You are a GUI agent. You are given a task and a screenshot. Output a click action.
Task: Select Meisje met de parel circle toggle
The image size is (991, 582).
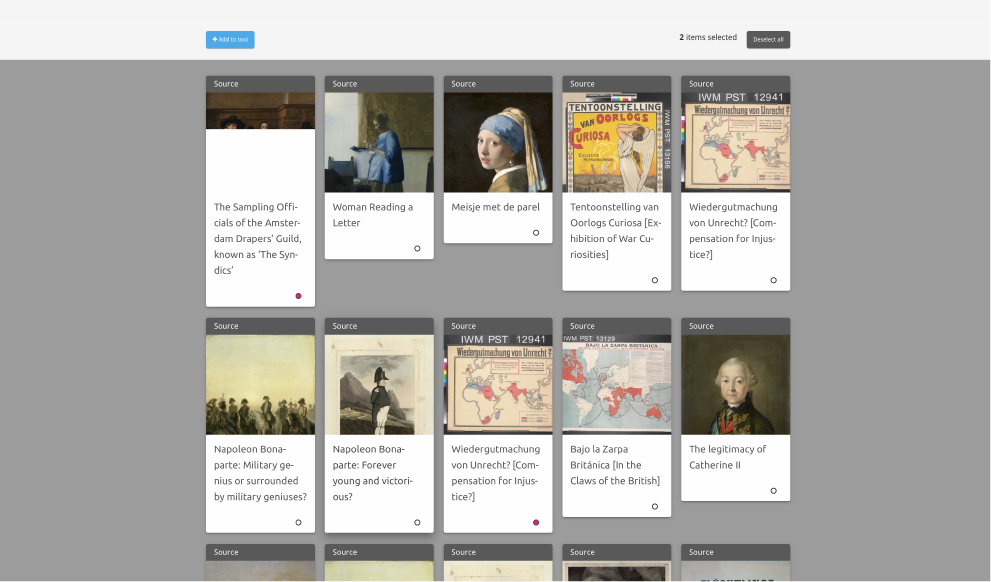pyautogui.click(x=536, y=233)
